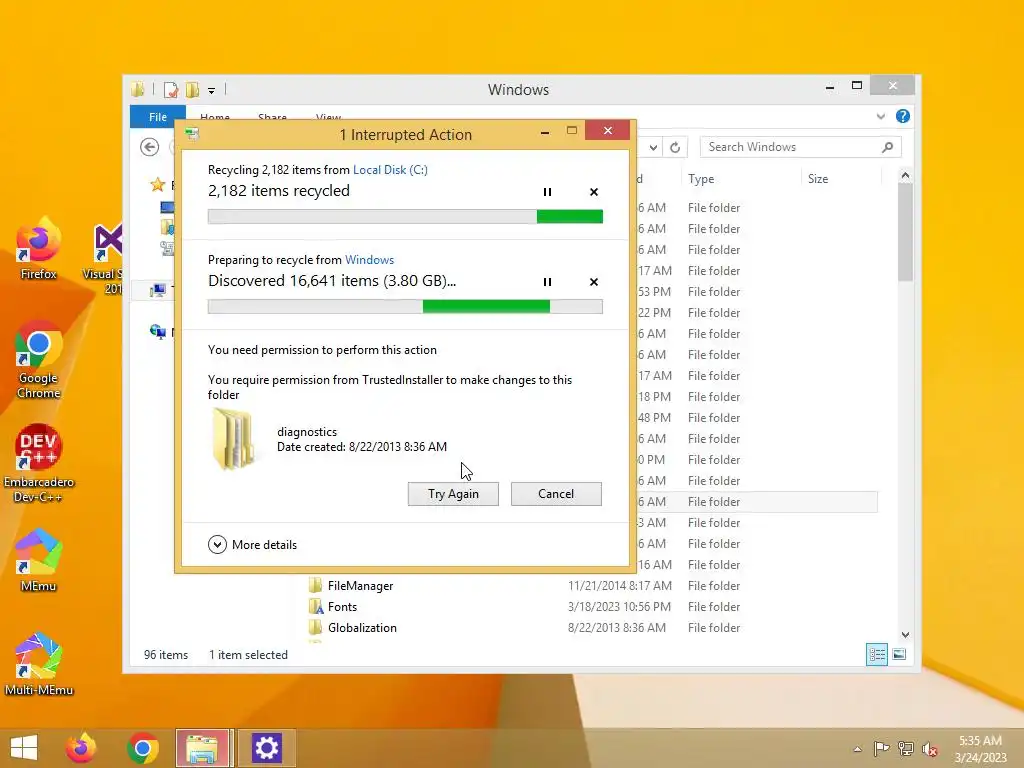Click the Cancel button in dialog
Image resolution: width=1024 pixels, height=768 pixels.
[x=556, y=494]
